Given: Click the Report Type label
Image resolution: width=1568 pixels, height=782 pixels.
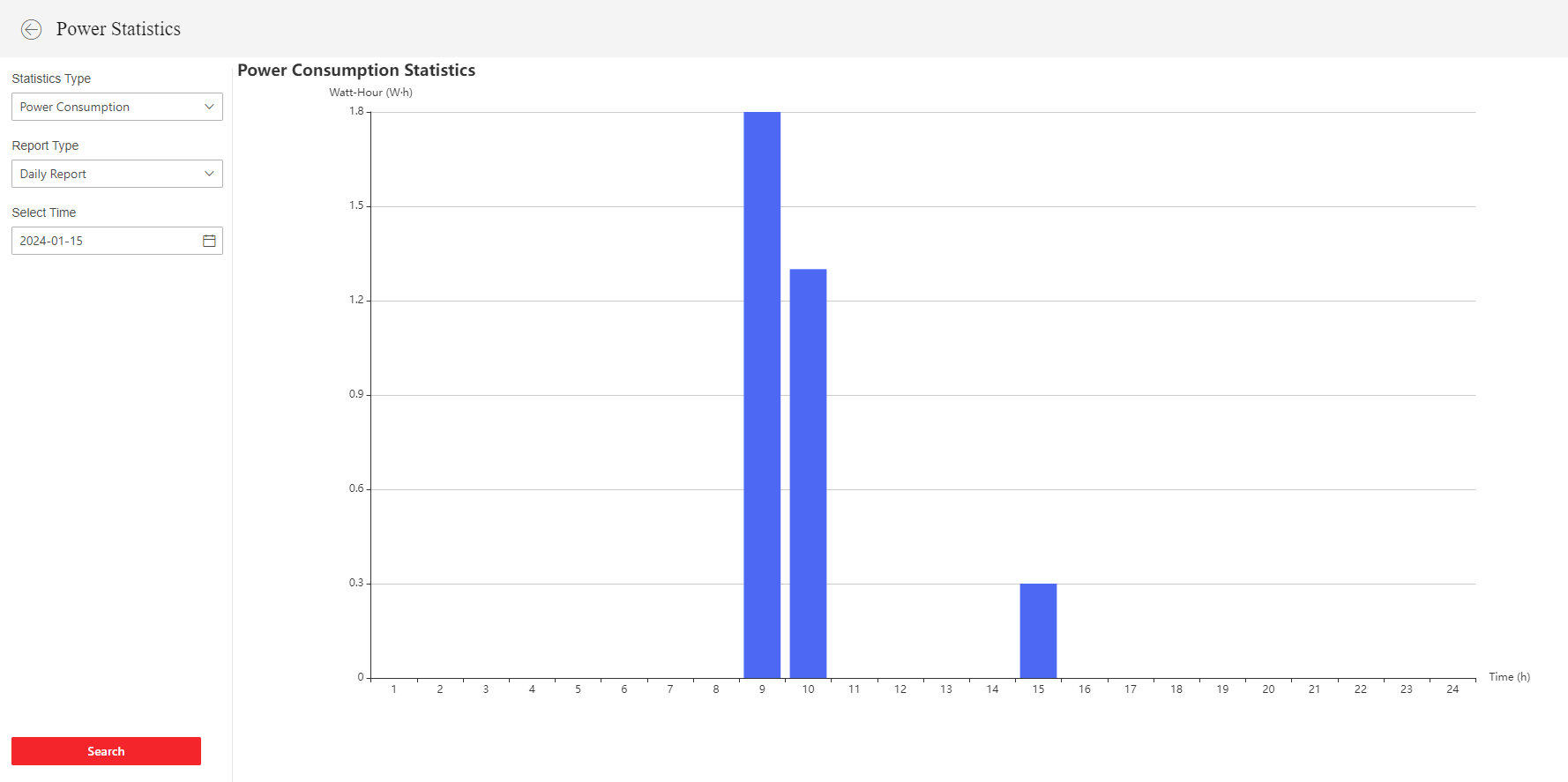Looking at the screenshot, I should pos(45,145).
